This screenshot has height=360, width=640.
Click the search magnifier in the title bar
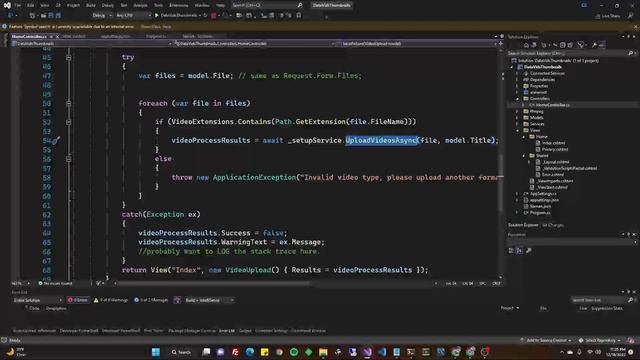click(x=300, y=5)
